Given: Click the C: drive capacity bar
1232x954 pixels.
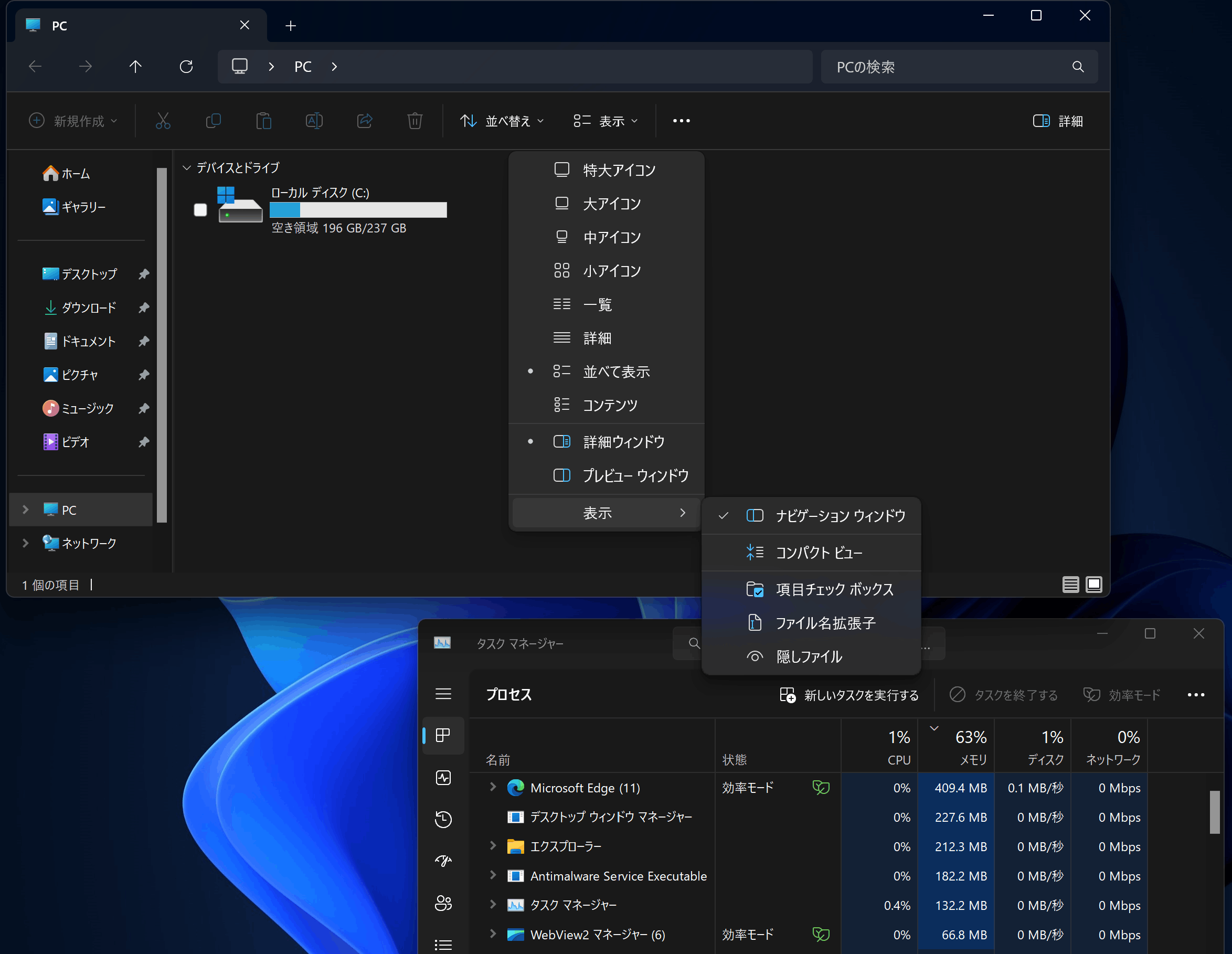Looking at the screenshot, I should (358, 210).
